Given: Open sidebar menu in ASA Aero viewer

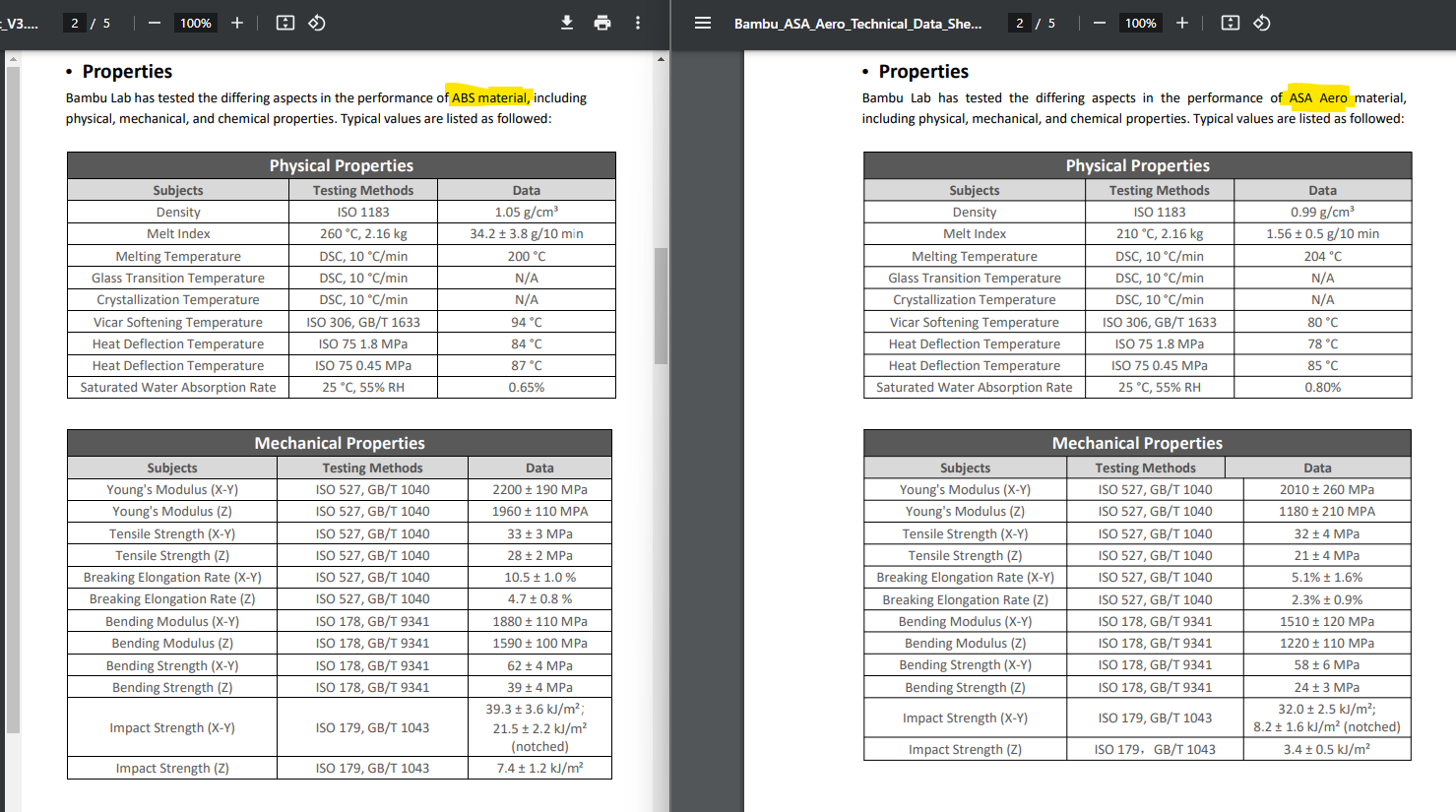Looking at the screenshot, I should pos(703,23).
